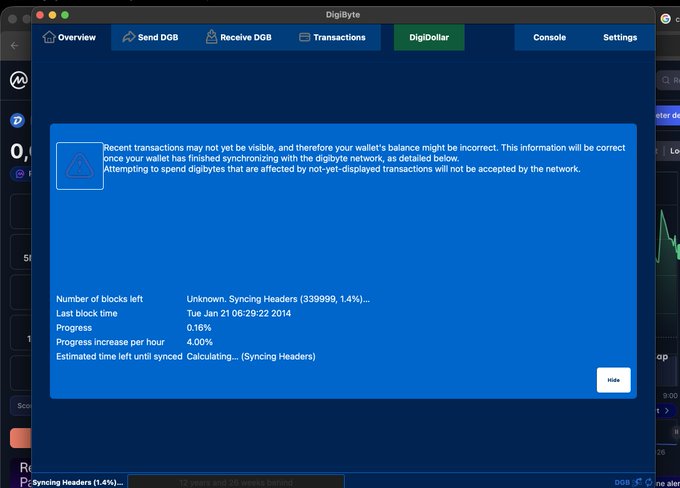Screen dimensions: 680x488
Task: Click the 'Unknown. Syncing Headers (339999, 1.4%)...' value
Action: pos(278,299)
